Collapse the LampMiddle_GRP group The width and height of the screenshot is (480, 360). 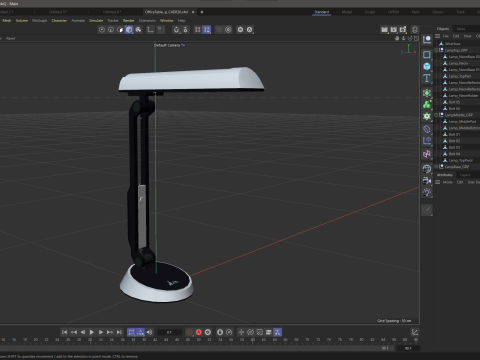click(x=436, y=115)
